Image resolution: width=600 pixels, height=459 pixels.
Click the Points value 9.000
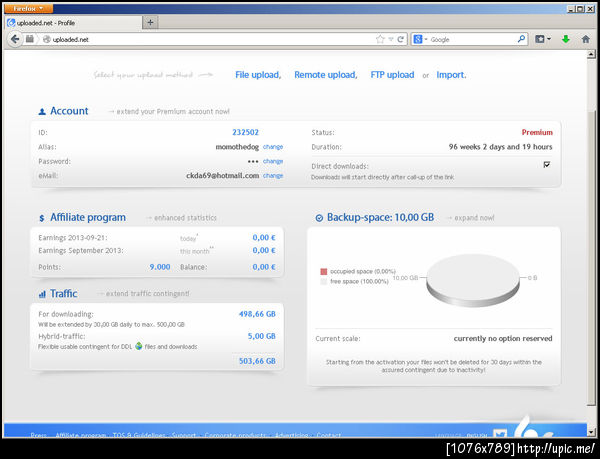160,267
